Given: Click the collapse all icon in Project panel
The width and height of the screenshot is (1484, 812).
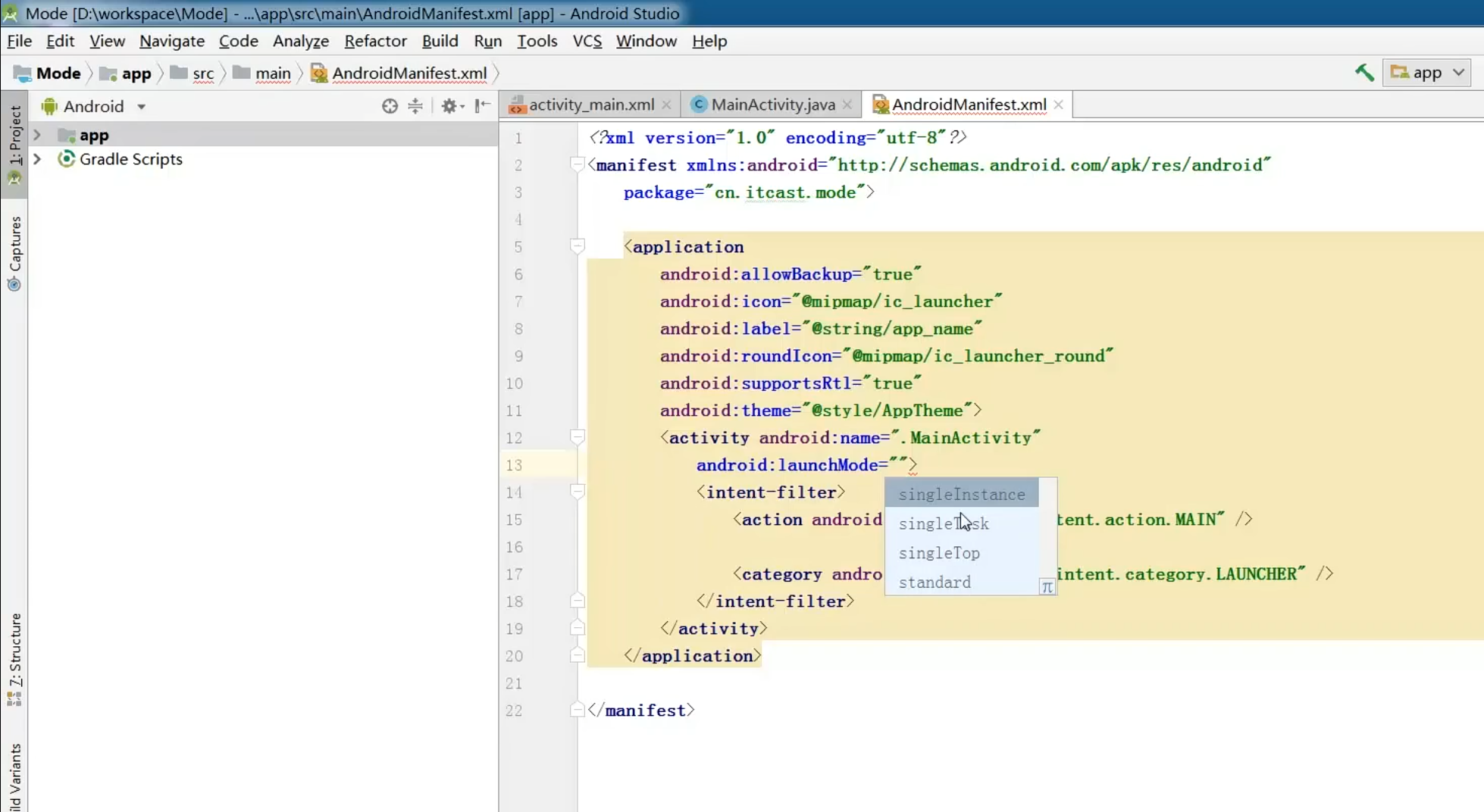Looking at the screenshot, I should coord(415,106).
